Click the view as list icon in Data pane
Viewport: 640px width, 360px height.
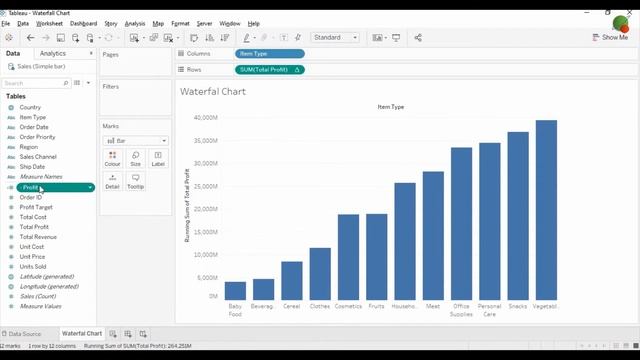pyautogui.click(x=77, y=83)
